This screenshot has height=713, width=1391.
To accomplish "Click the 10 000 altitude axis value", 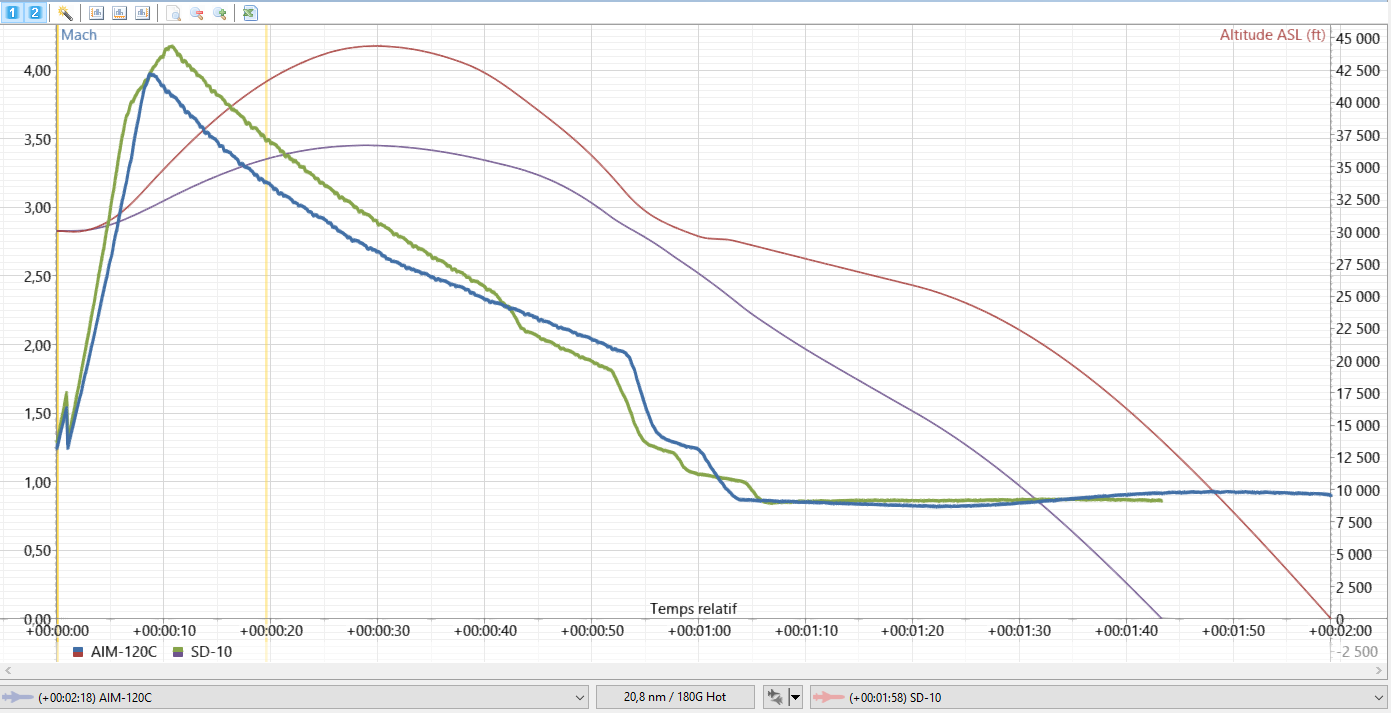I will click(1360, 490).
